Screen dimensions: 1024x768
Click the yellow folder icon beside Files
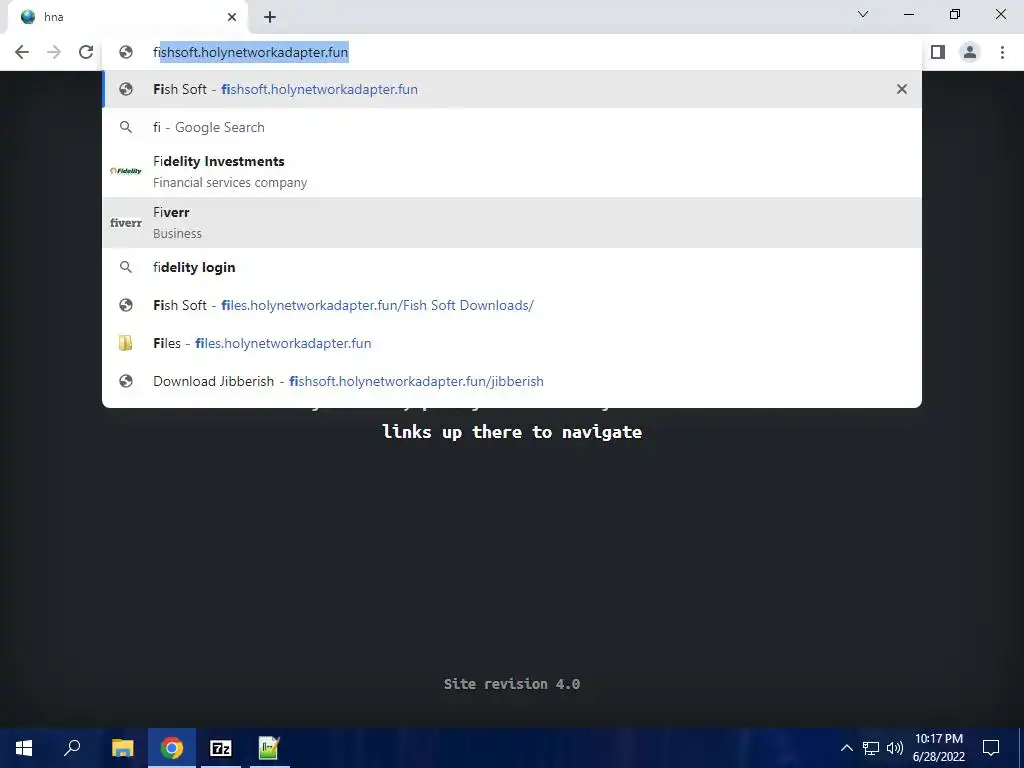(x=125, y=343)
